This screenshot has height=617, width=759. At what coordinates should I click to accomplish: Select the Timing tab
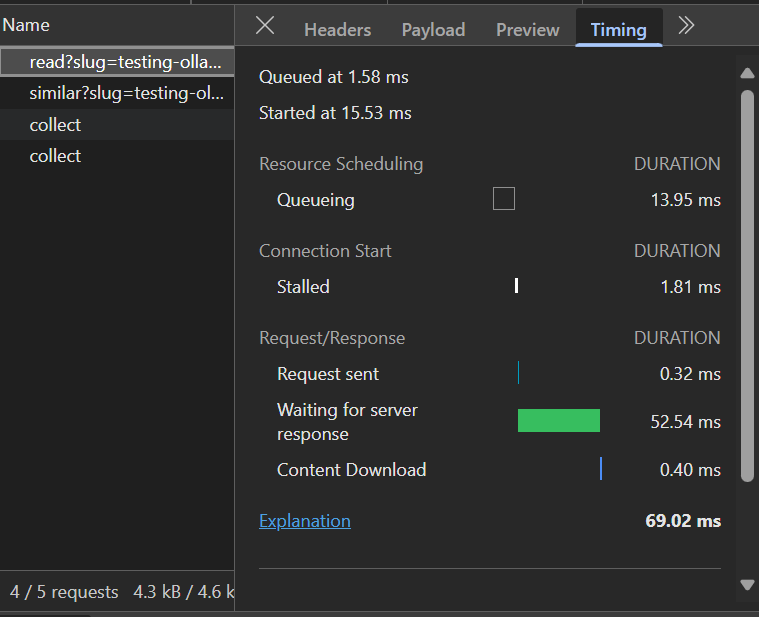[x=618, y=30]
